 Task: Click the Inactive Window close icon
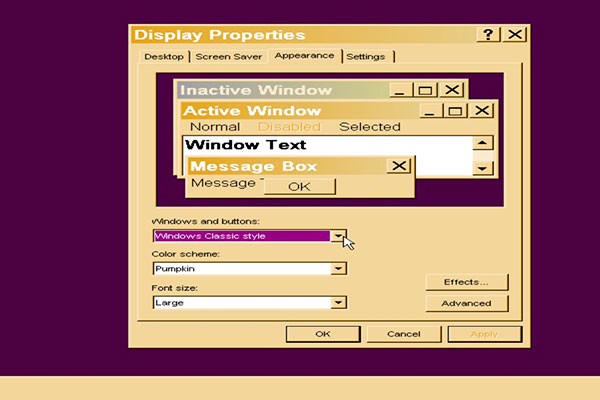pos(452,90)
